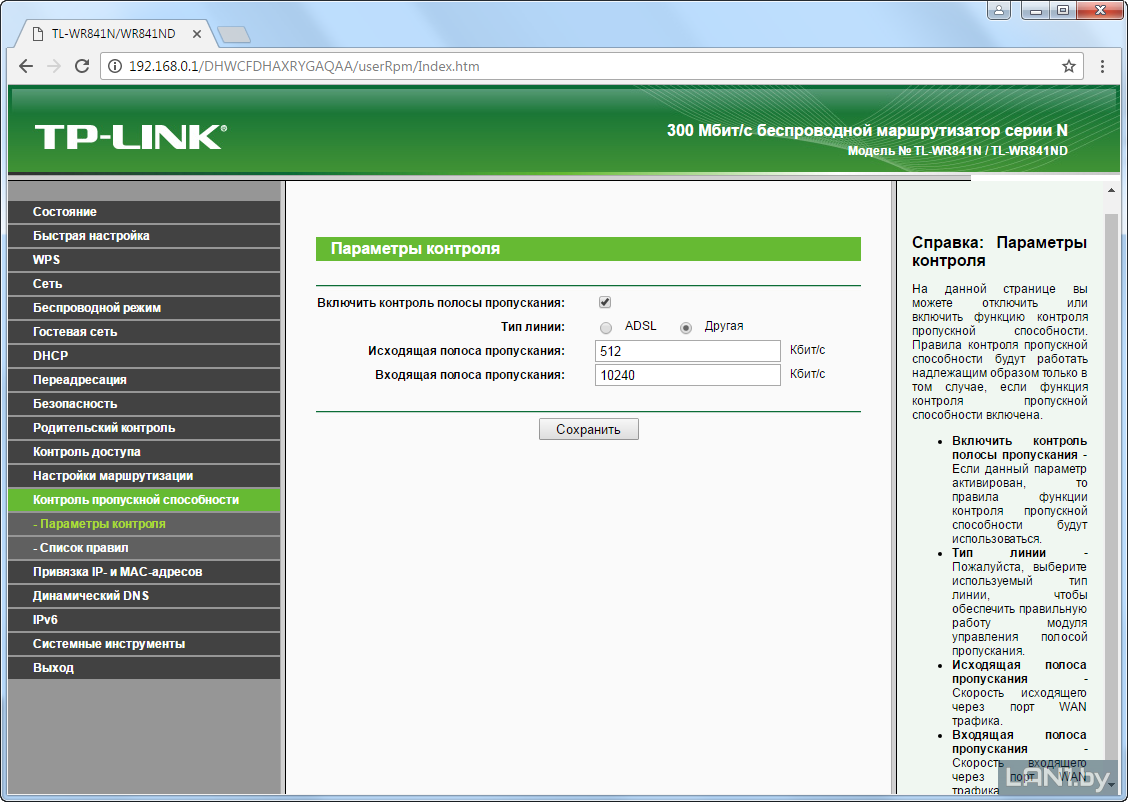Click the Выход logout menu item
Viewport: 1128px width, 802px height.
[144, 667]
